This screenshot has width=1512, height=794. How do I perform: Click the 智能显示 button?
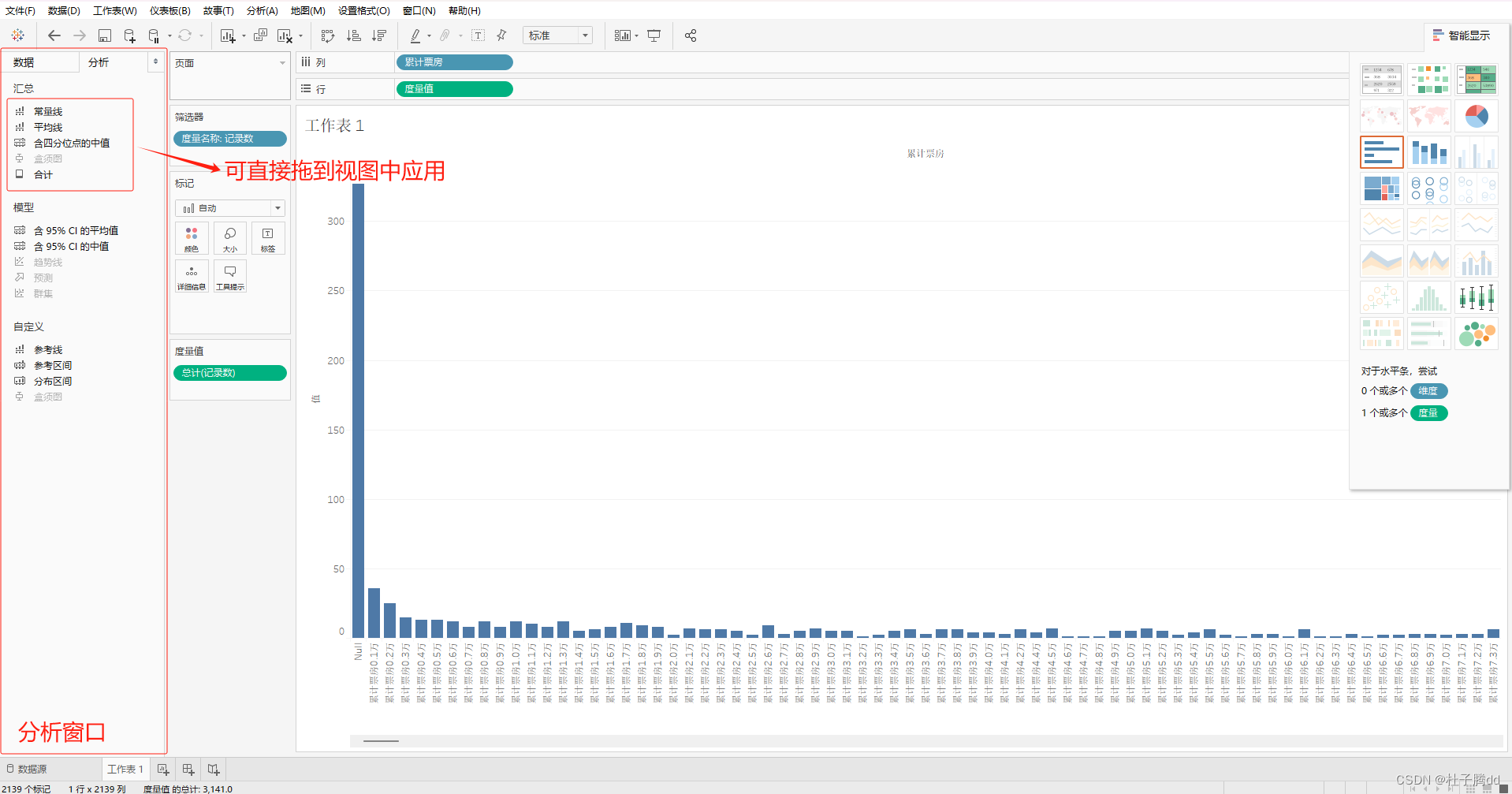(x=1462, y=35)
